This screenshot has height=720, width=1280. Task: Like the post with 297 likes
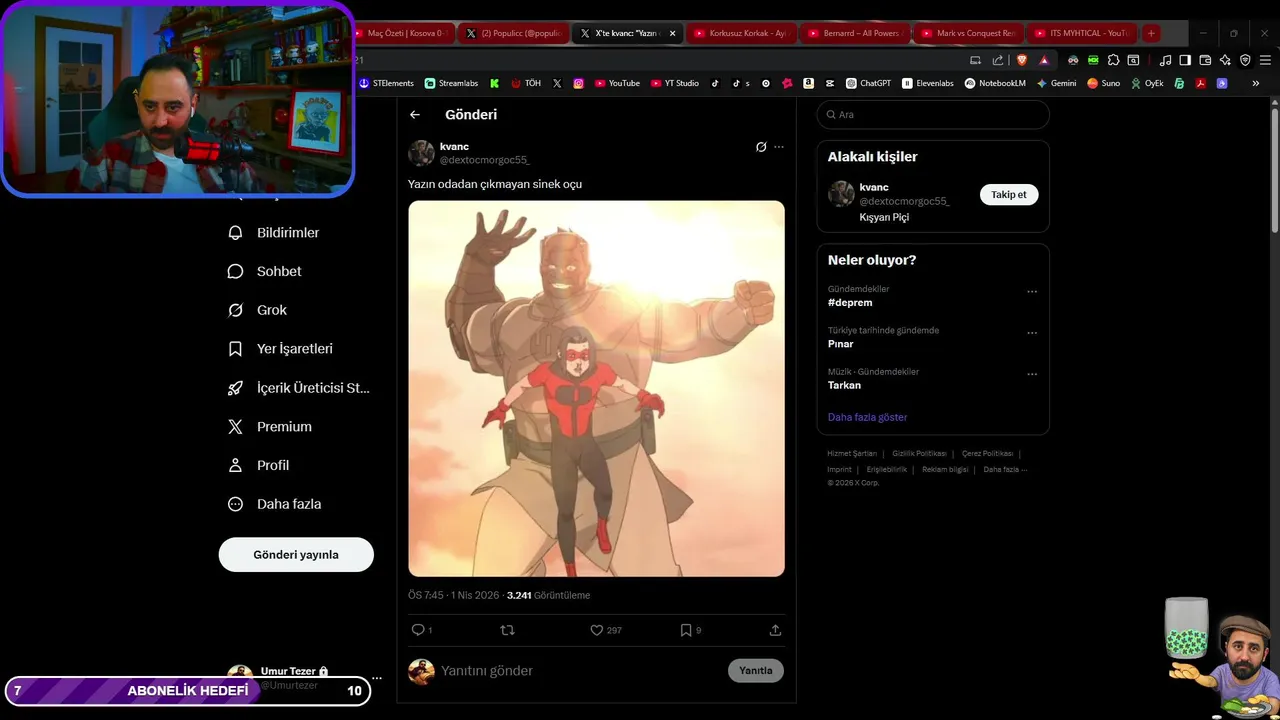[597, 630]
